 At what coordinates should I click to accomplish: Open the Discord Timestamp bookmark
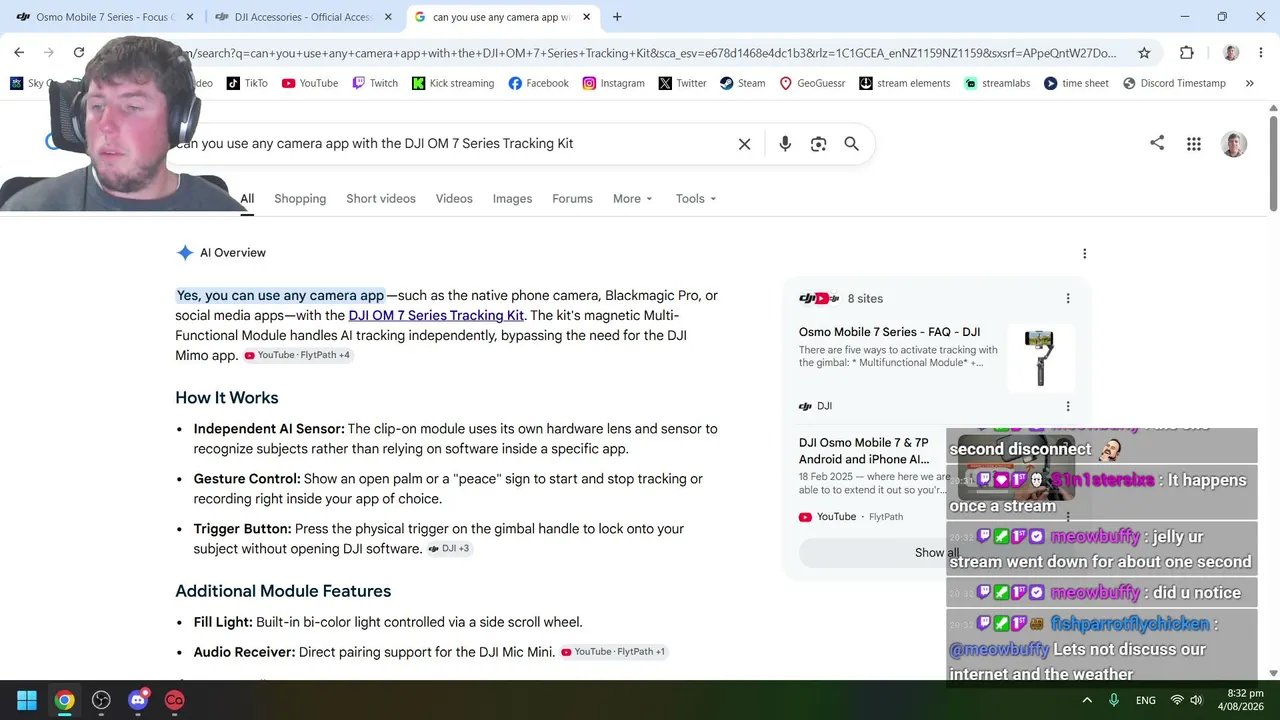[x=1174, y=83]
